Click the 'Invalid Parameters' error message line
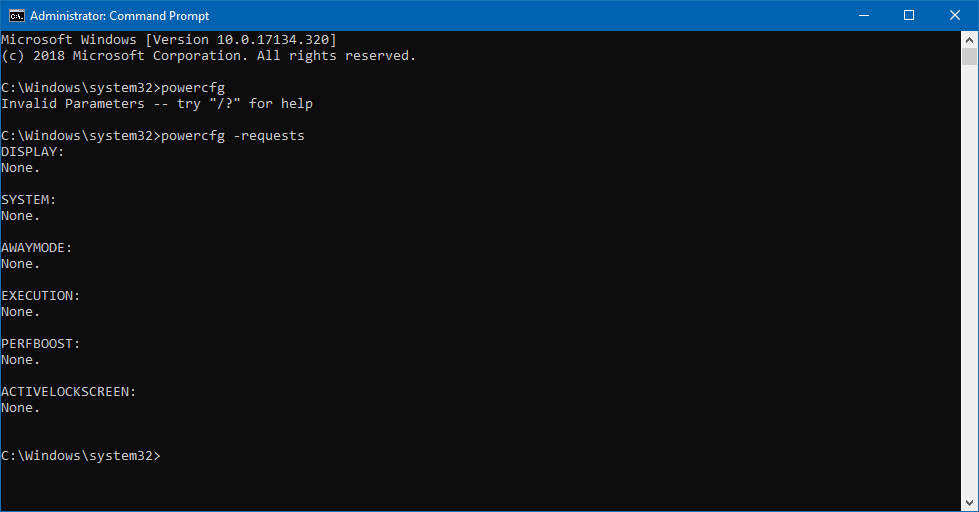The height and width of the screenshot is (512, 979). [x=157, y=104]
